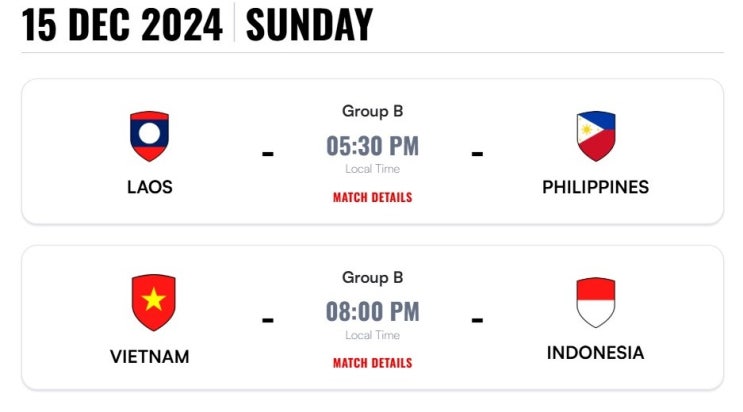
Task: Click the Laos score dash placeholder
Action: pyautogui.click(x=268, y=154)
